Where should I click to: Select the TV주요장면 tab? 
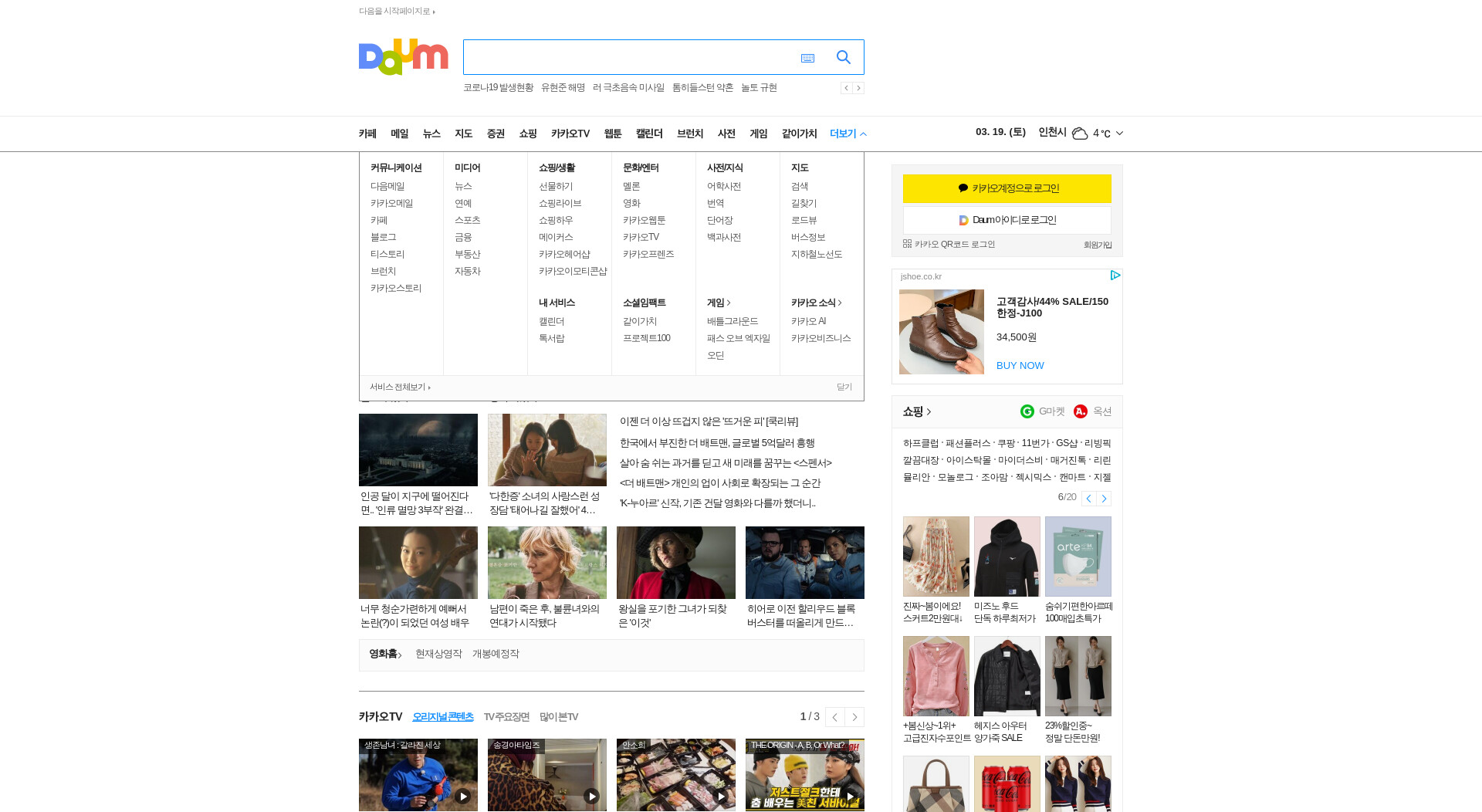pos(506,717)
